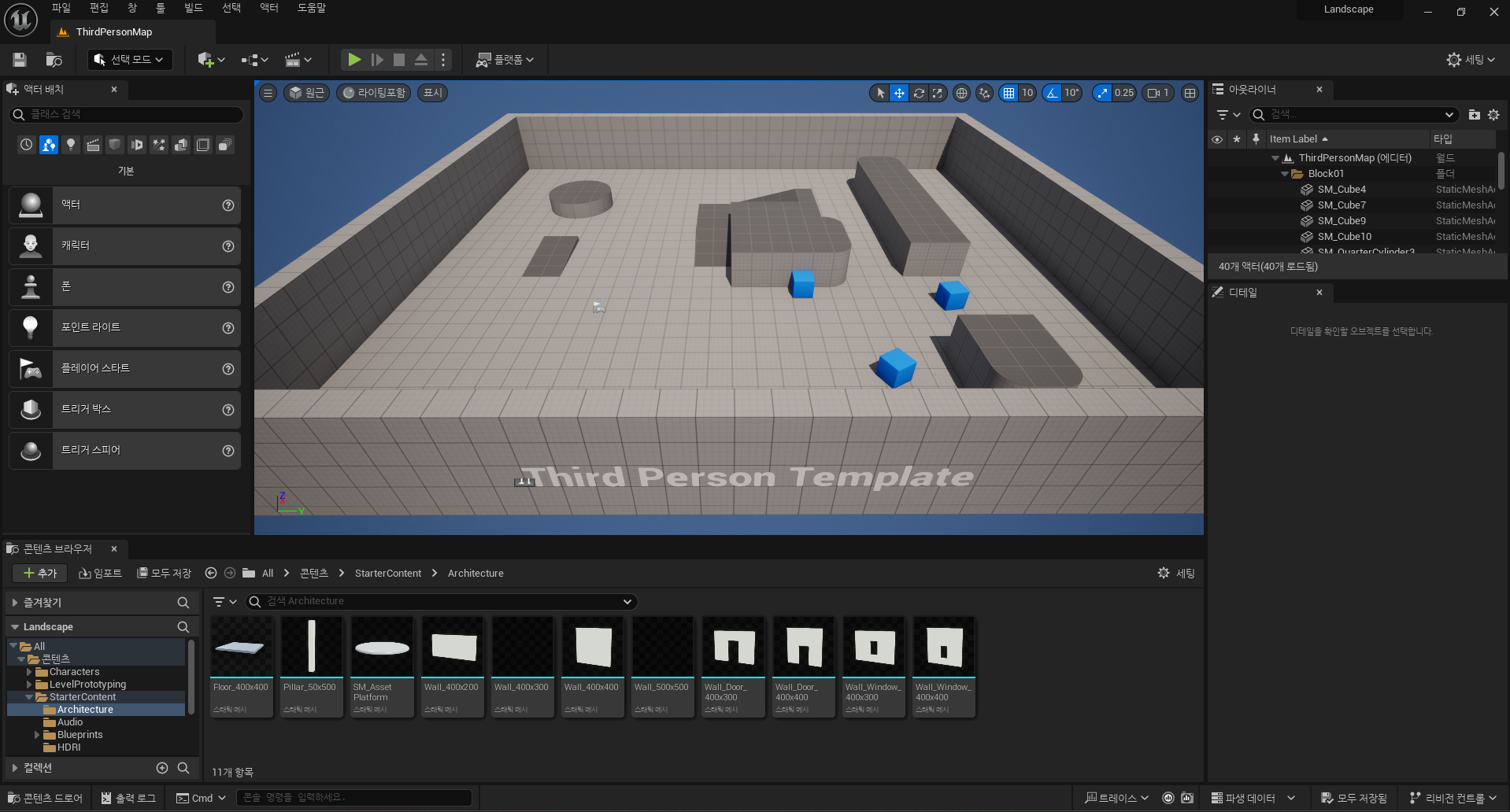Select recently placed filter clock icon
The image size is (1510, 812).
tap(27, 145)
